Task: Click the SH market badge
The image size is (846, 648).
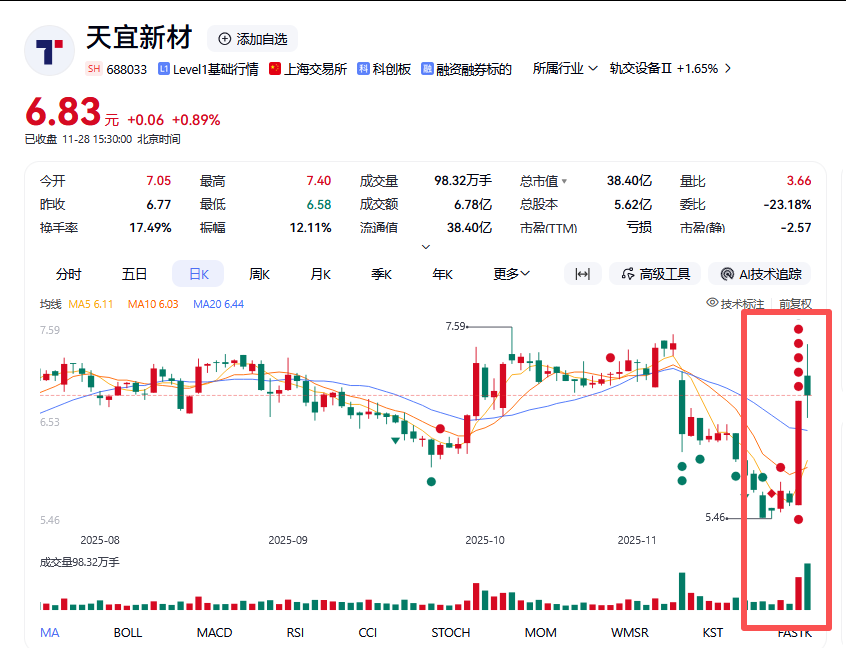Action: [x=94, y=69]
